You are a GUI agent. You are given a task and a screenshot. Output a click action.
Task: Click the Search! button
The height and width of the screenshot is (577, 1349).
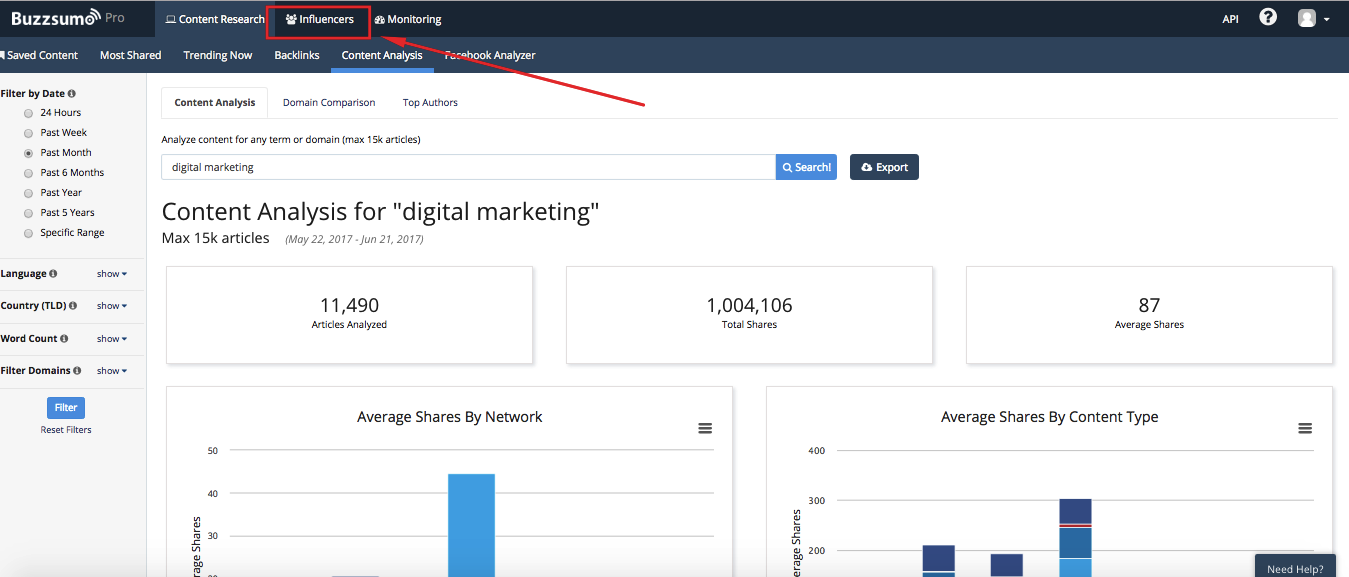coord(806,167)
